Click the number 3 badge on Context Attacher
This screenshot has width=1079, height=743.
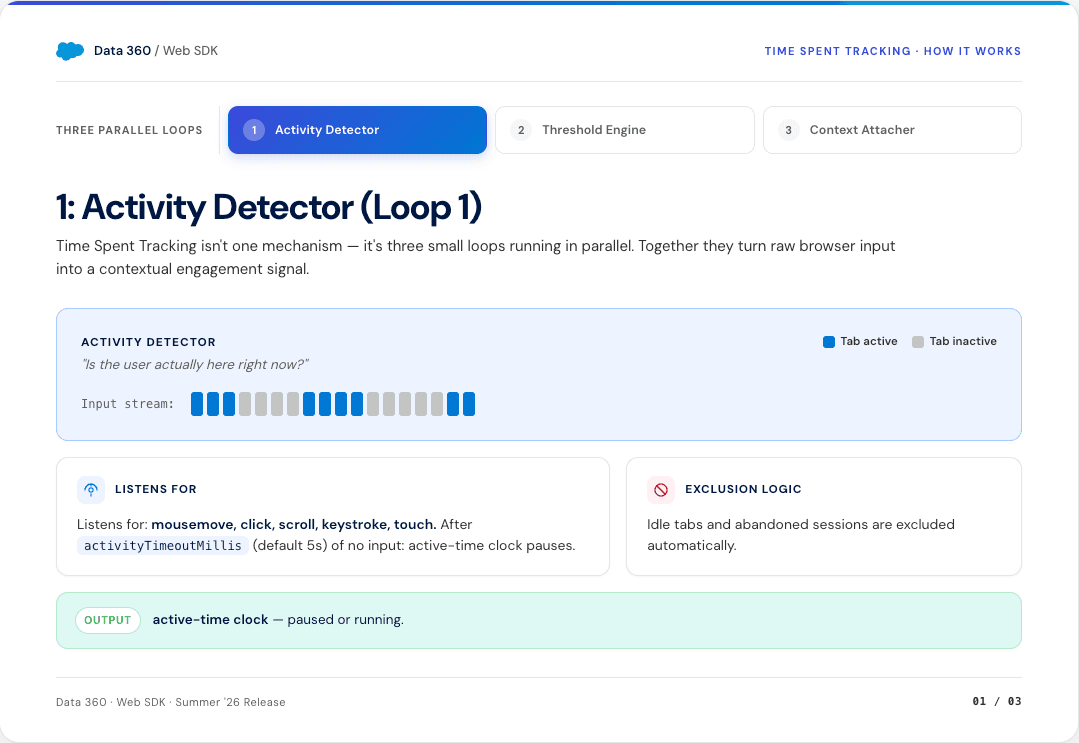(789, 130)
